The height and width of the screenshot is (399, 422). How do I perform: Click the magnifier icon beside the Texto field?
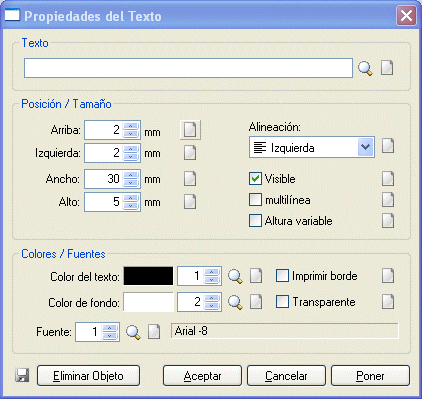point(365,68)
